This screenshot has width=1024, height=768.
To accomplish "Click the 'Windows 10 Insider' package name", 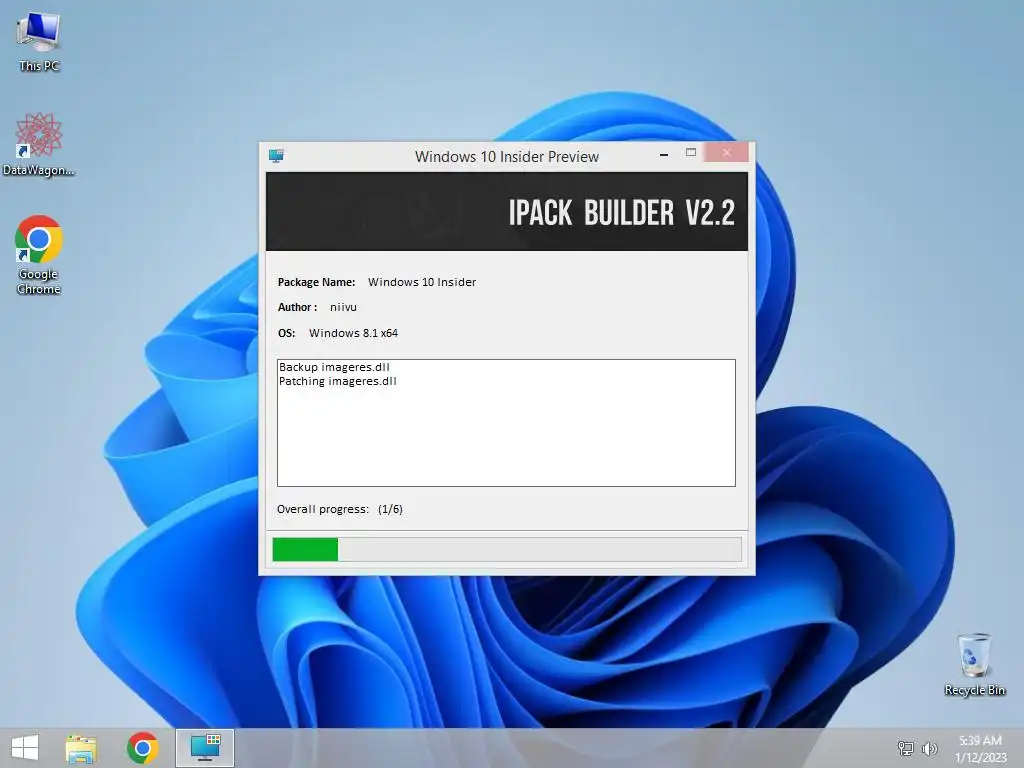I will click(422, 282).
